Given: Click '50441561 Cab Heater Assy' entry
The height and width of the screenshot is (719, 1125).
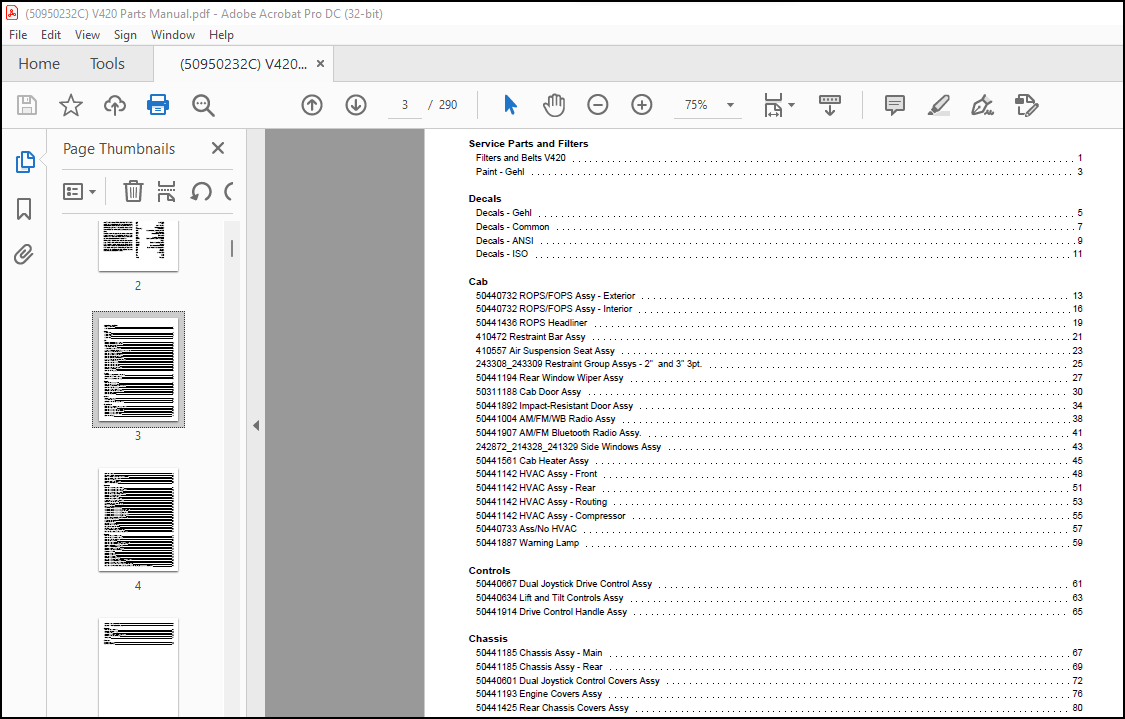Looking at the screenshot, I should pos(532,461).
